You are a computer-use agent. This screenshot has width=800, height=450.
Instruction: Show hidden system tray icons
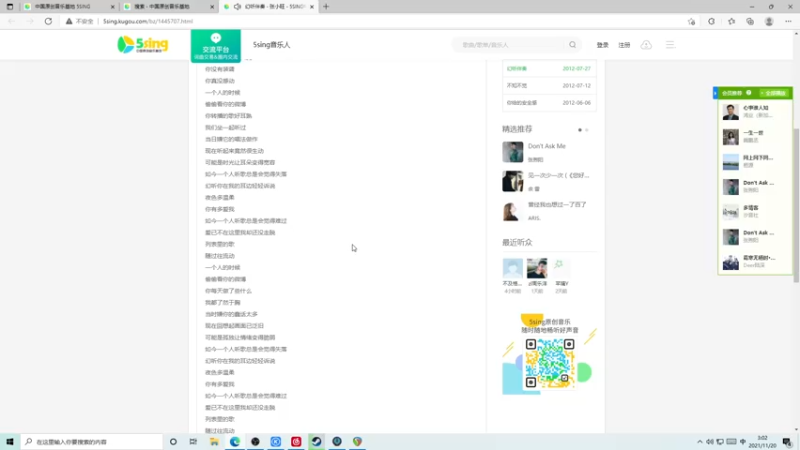(699, 442)
